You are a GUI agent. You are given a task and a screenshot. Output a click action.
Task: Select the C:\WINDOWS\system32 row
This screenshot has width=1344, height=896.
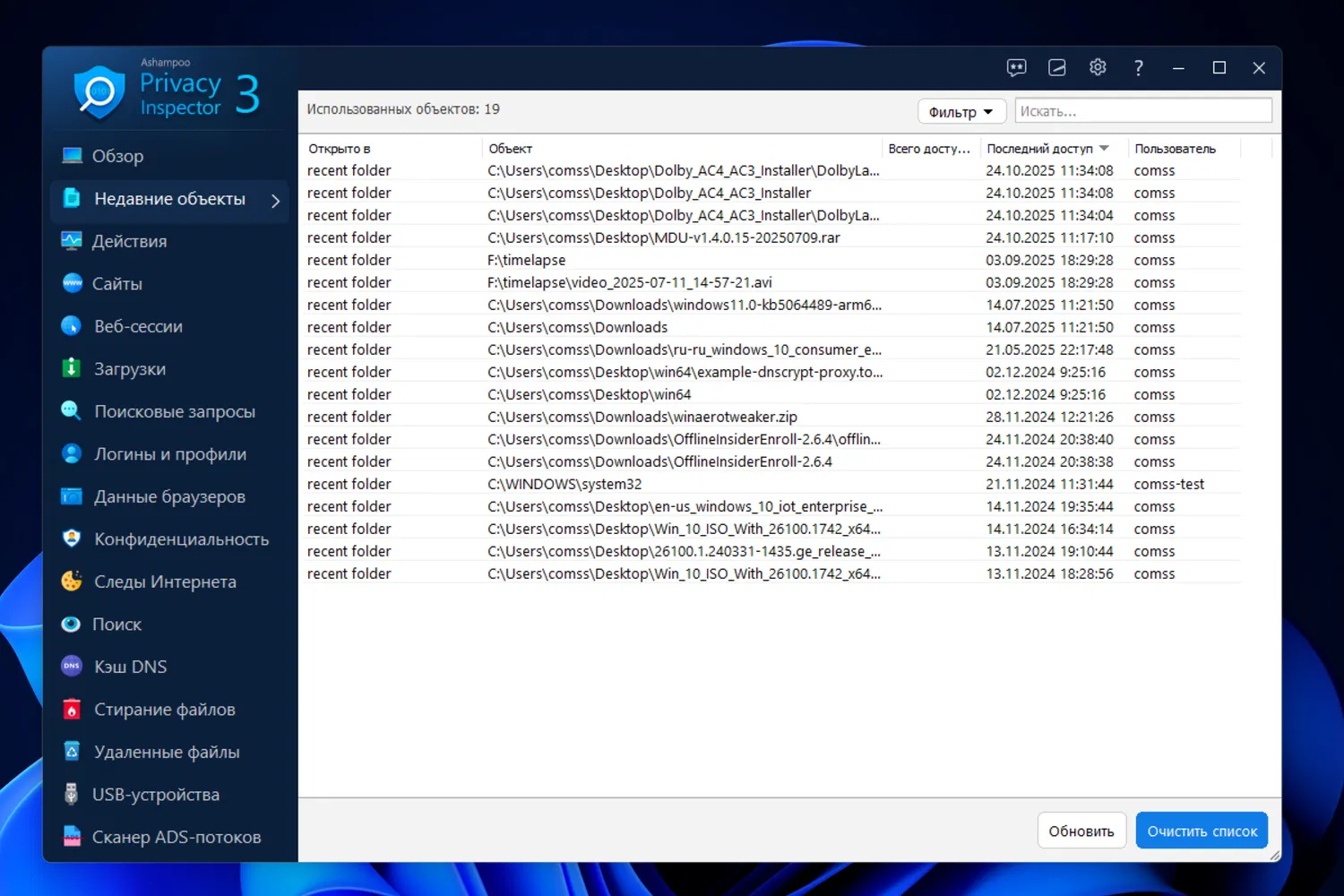tap(773, 484)
